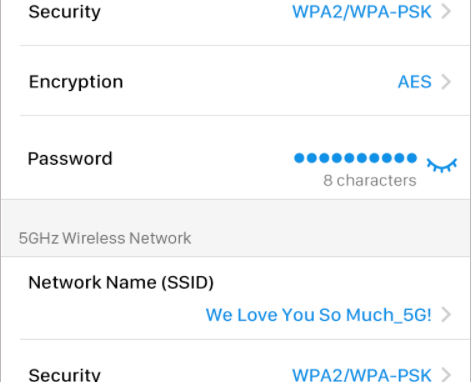
Task: Open Encryption setting row
Action: pyautogui.click(x=236, y=81)
